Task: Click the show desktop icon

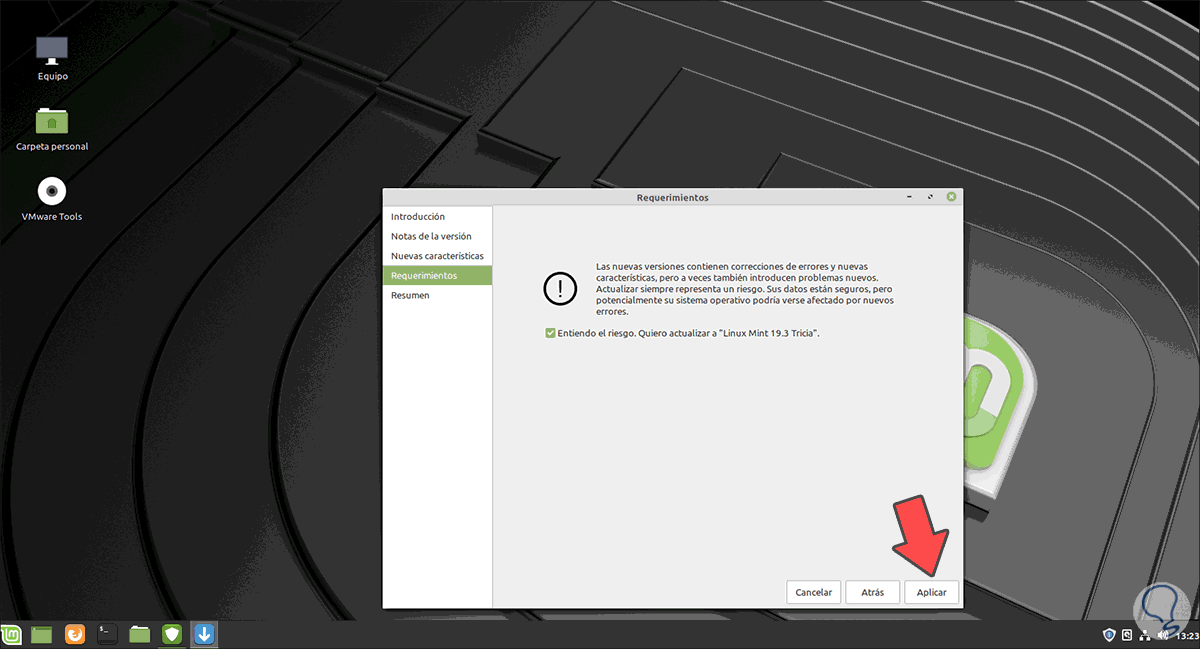Action: (41, 634)
